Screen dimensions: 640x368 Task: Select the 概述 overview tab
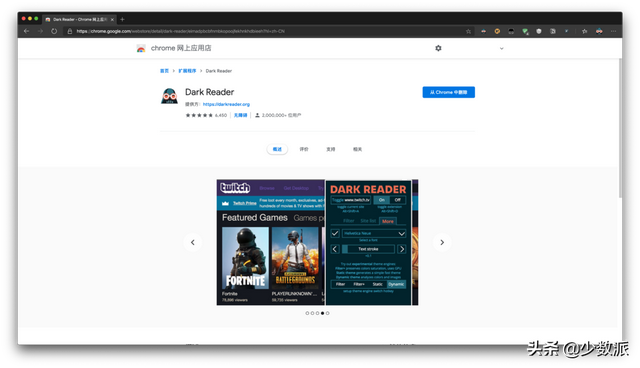[x=277, y=149]
